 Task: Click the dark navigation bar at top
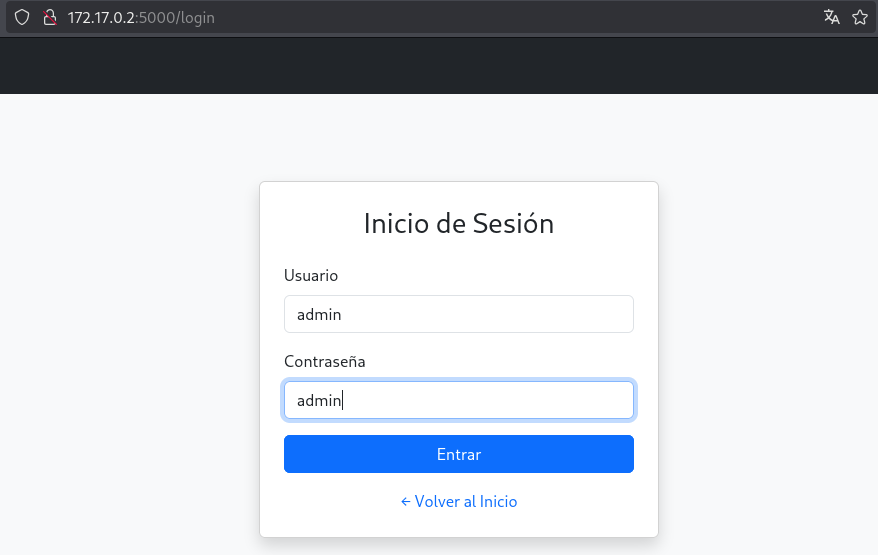[x=439, y=66]
